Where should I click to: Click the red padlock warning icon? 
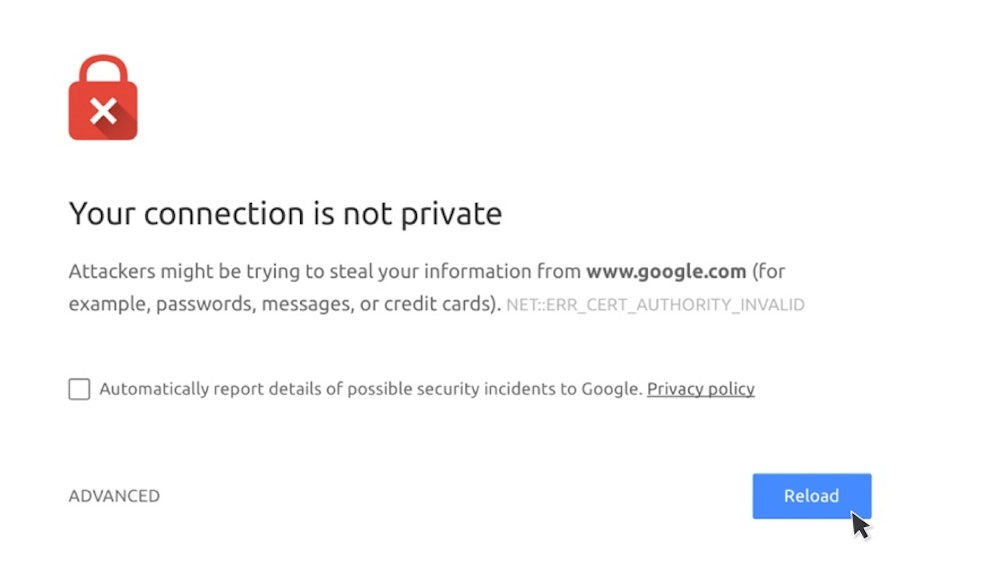(103, 98)
